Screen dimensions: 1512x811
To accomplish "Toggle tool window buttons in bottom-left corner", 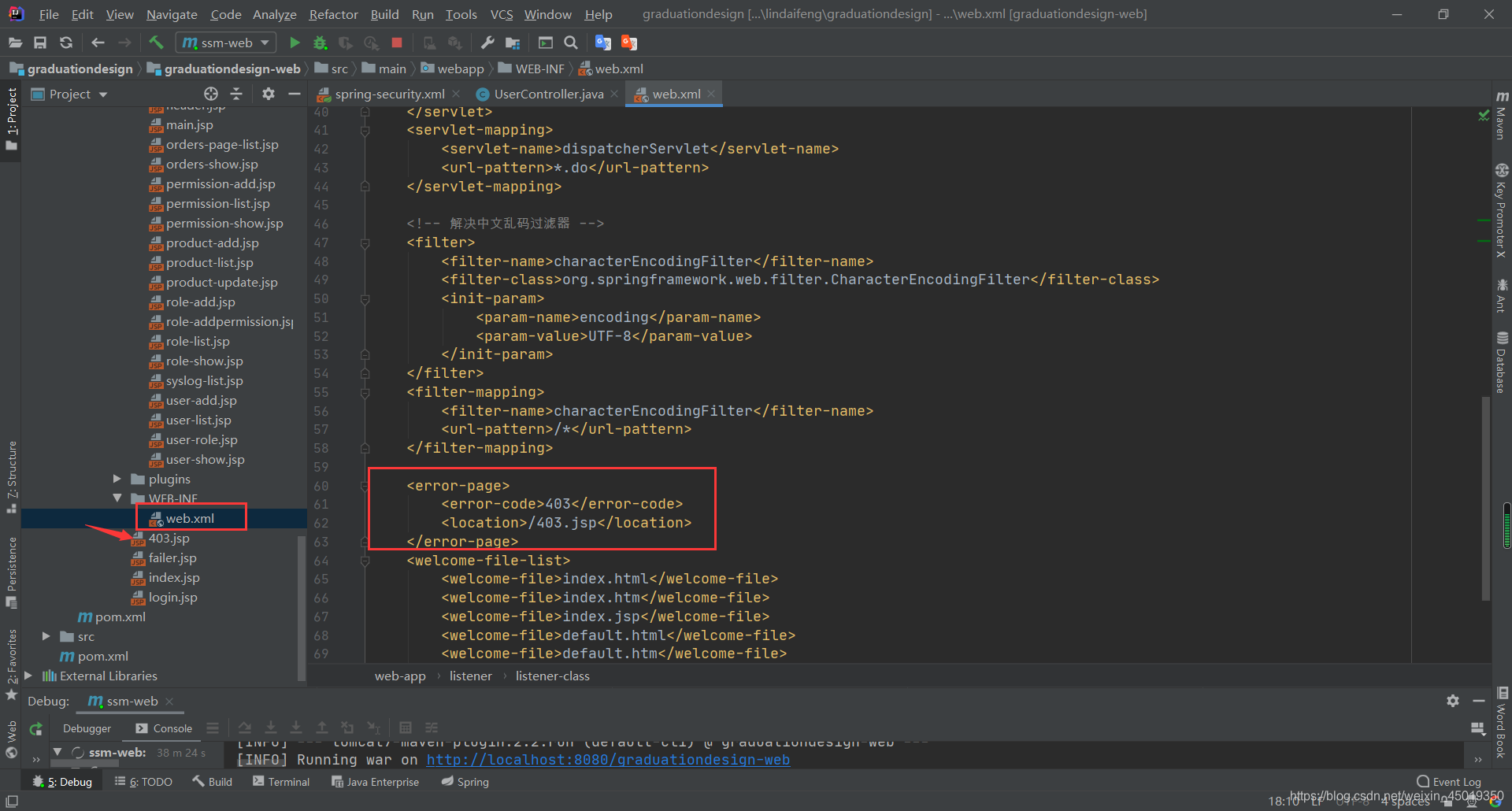I will (x=12, y=801).
